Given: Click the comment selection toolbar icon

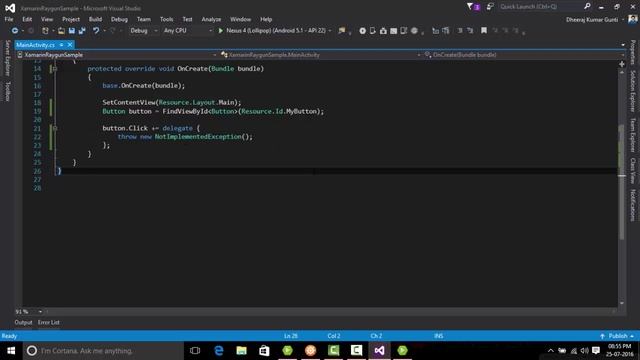Looking at the screenshot, I should point(460,31).
